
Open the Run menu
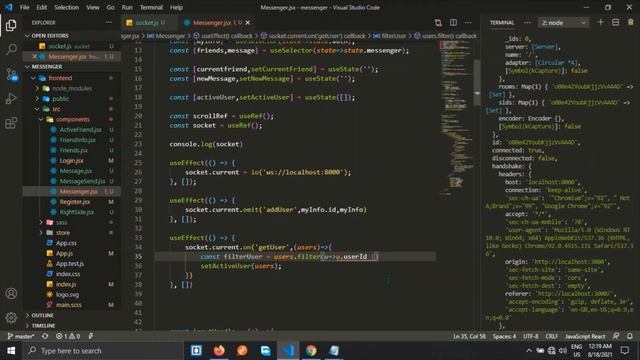[x=127, y=7]
